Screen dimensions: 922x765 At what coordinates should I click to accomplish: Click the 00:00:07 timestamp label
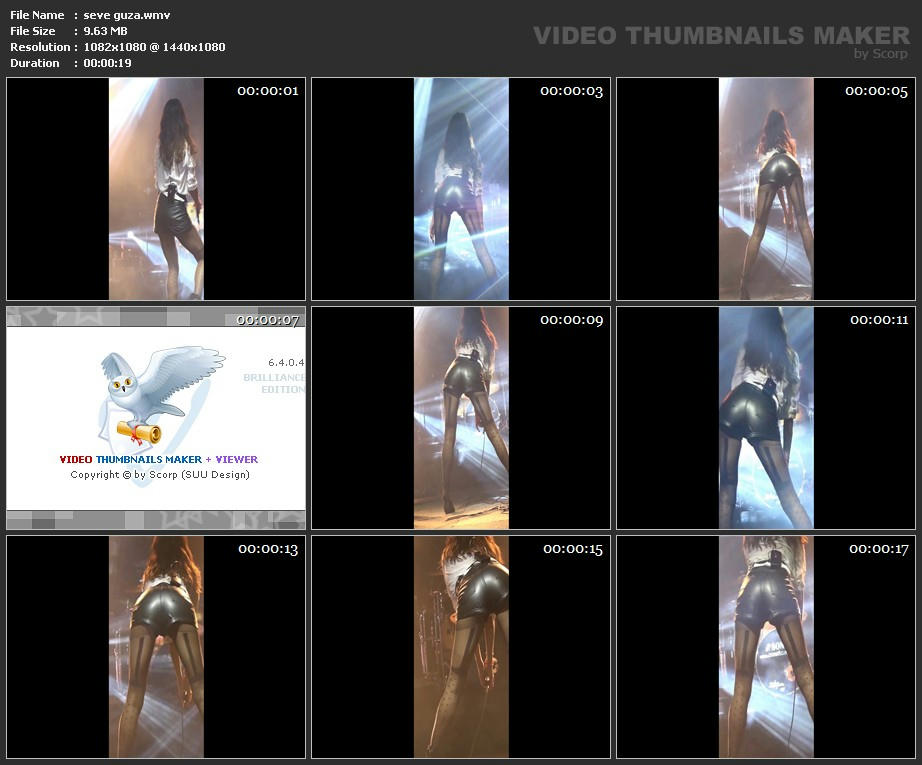coord(267,320)
